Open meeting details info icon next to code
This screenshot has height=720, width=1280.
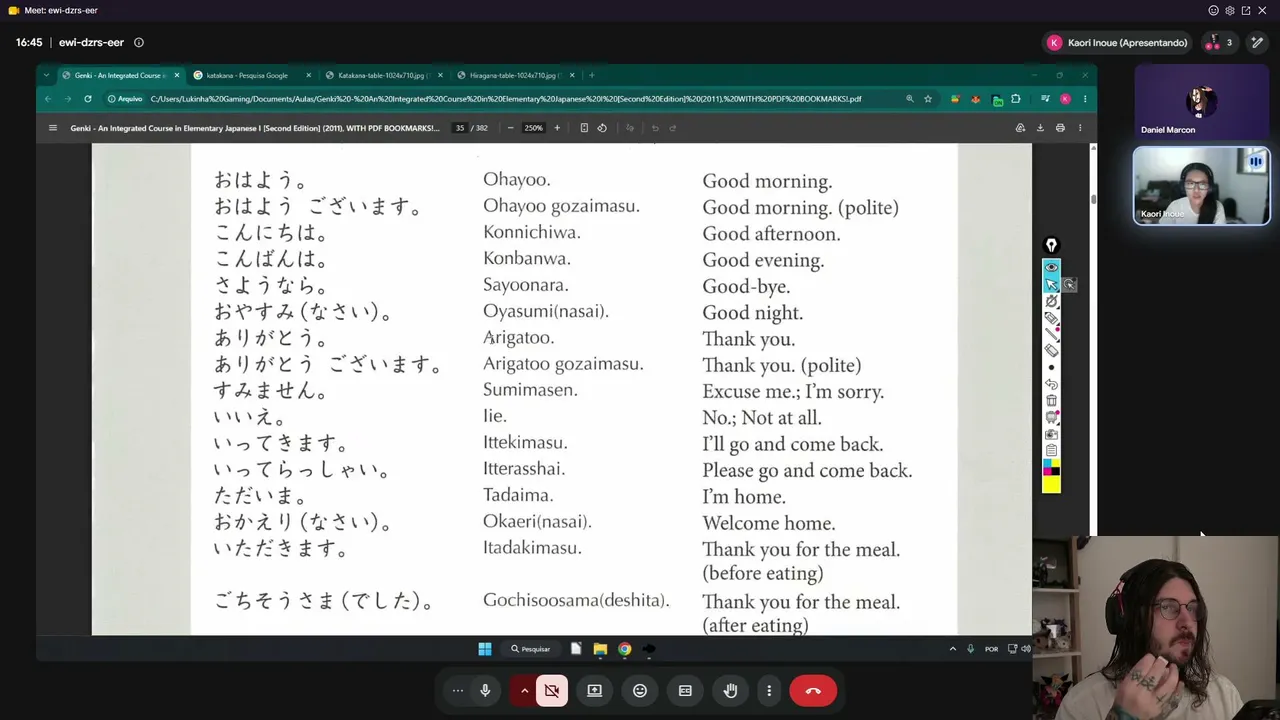tap(139, 43)
